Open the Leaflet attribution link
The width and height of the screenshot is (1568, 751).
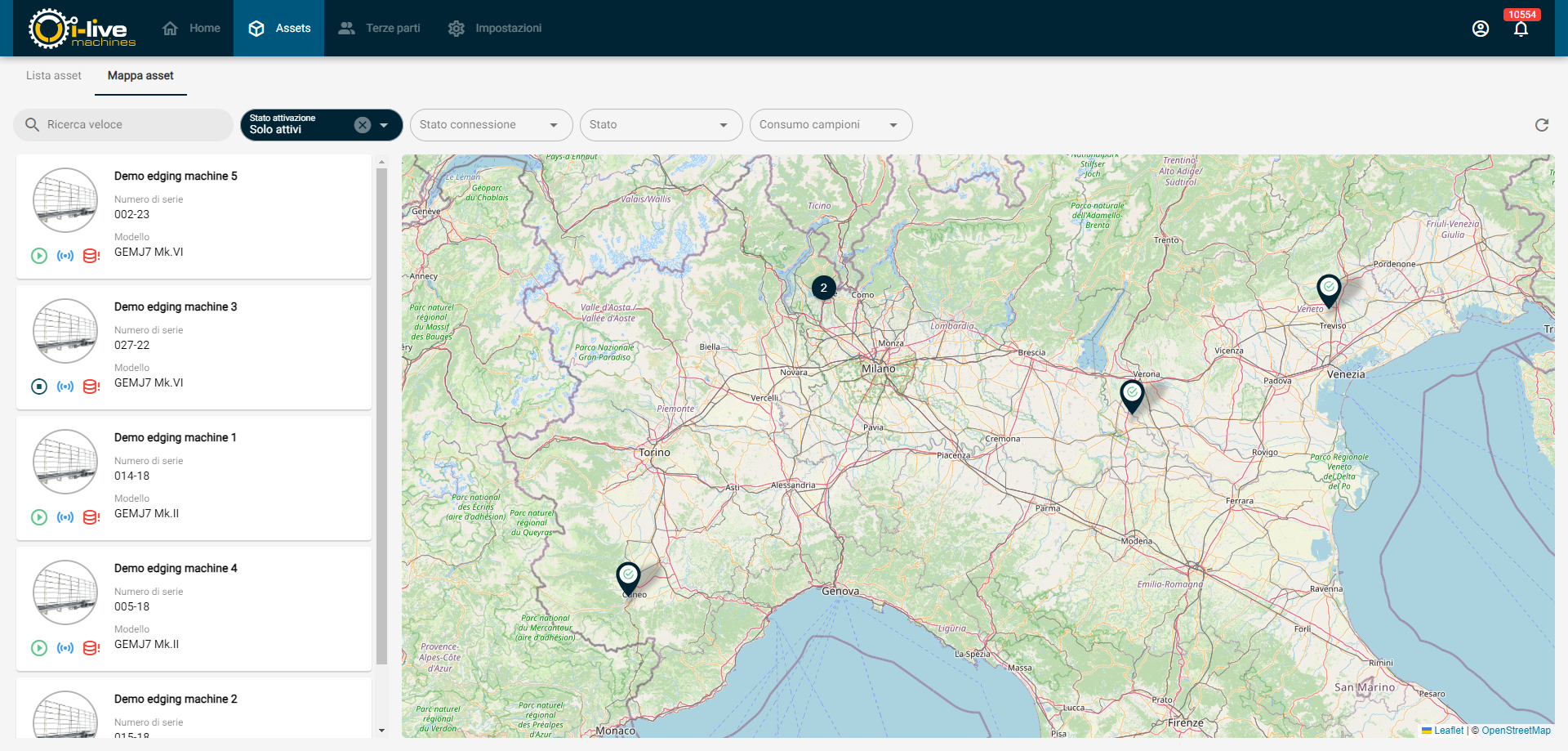tap(1448, 731)
